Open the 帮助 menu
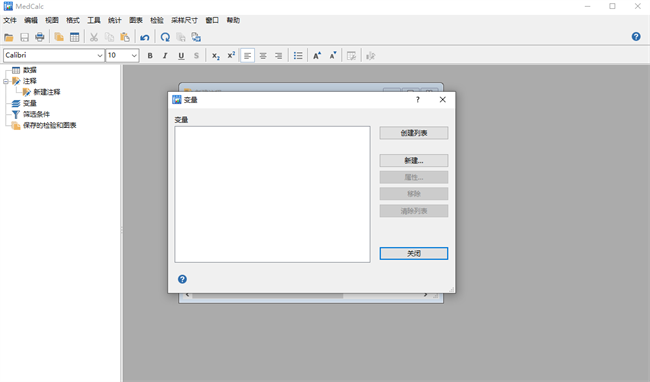The width and height of the screenshot is (650, 382). pyautogui.click(x=233, y=20)
